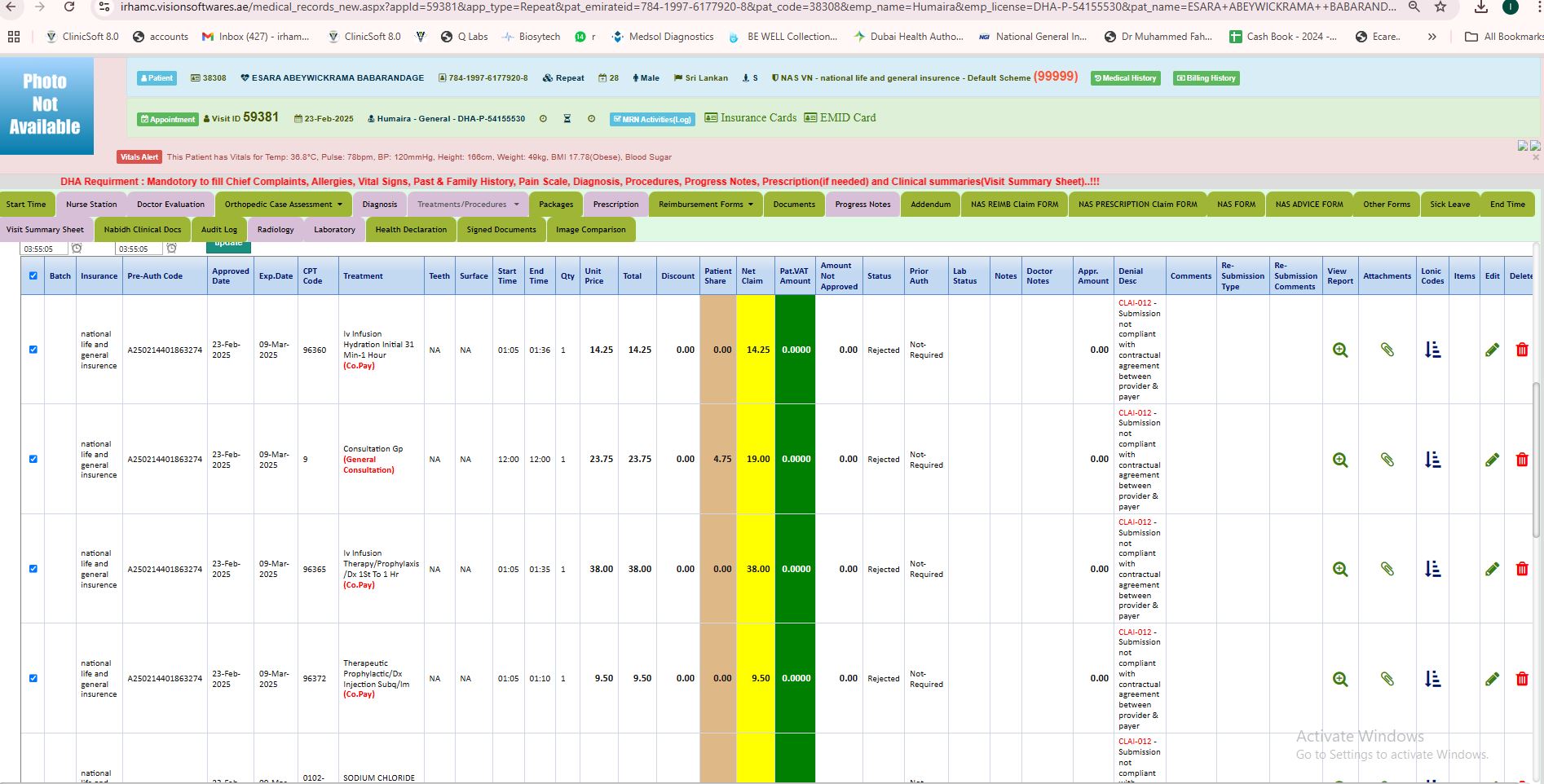This screenshot has height=784, width=1544.
Task: Click the Medical History button
Action: [1125, 78]
